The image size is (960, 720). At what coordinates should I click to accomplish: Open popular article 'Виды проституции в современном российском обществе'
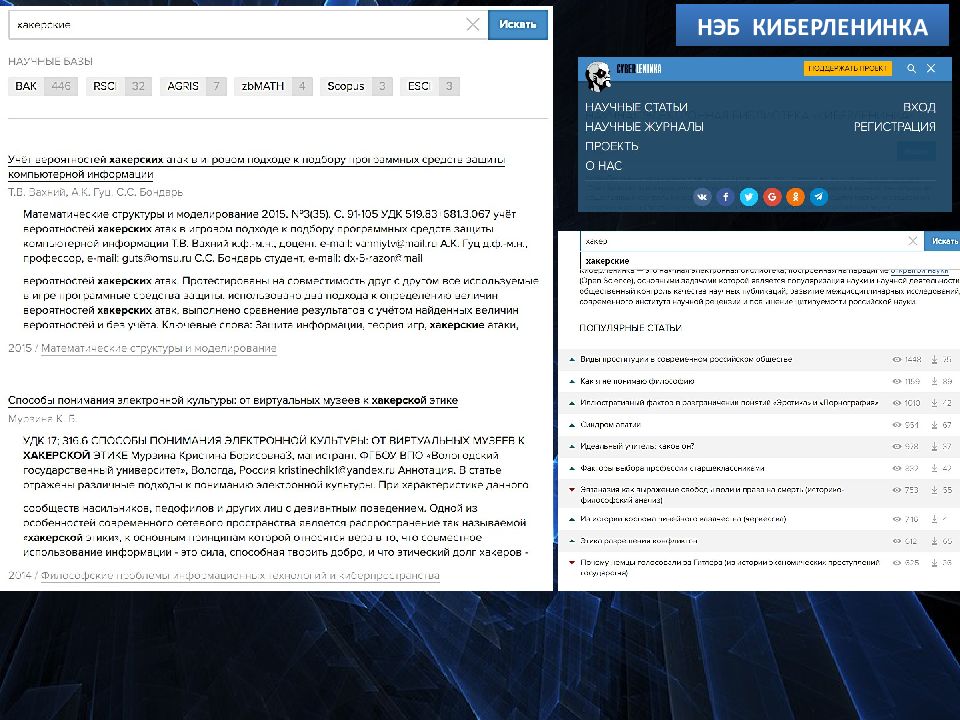686,359
